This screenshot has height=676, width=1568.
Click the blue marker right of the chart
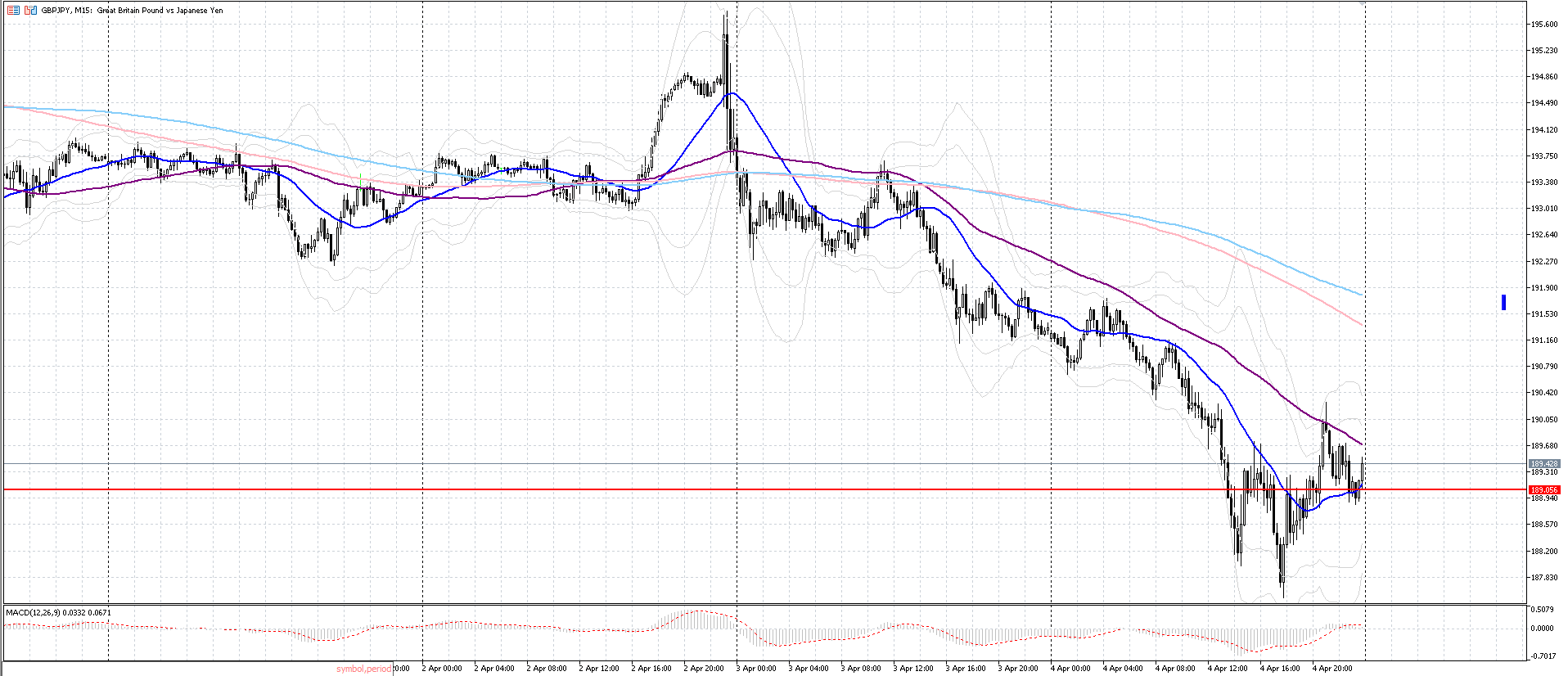click(x=1503, y=303)
